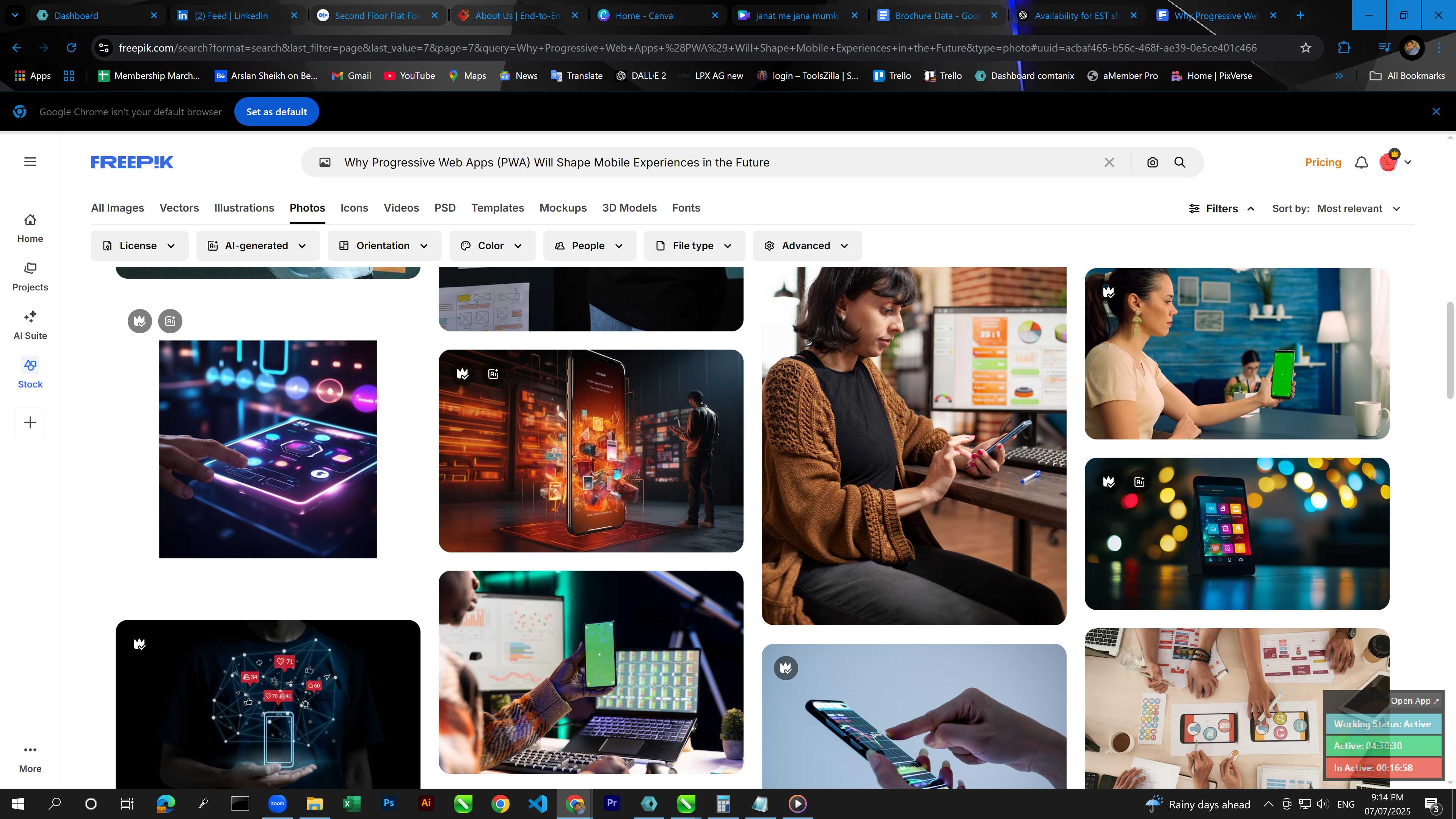This screenshot has width=1456, height=819.
Task: Search by image camera icon
Action: pos(1153,162)
